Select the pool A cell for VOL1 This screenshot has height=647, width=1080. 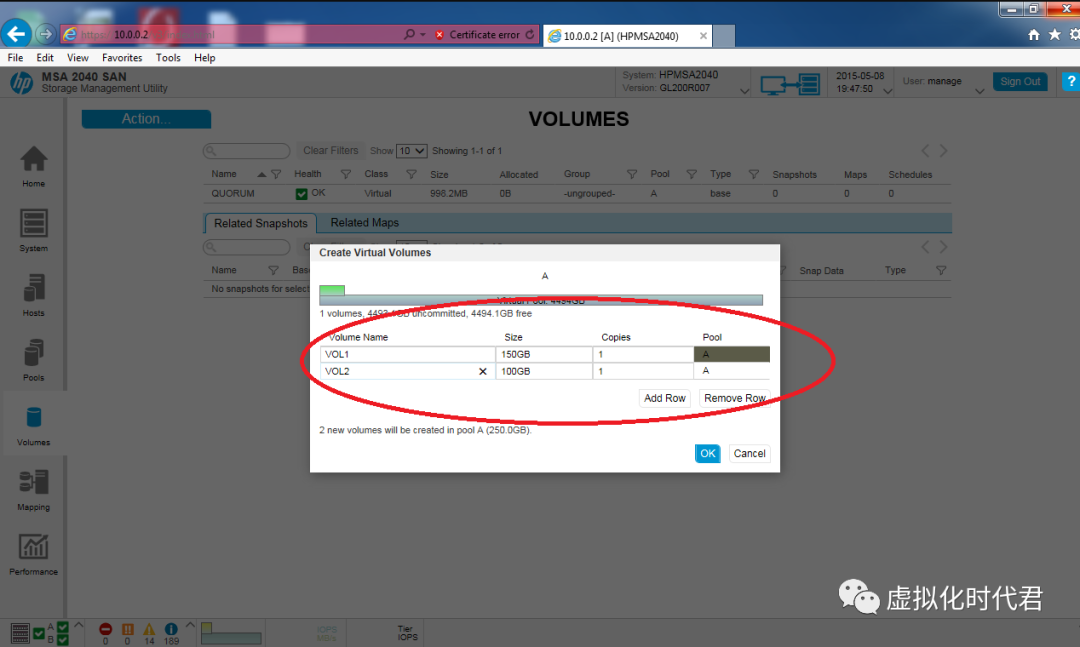731,354
